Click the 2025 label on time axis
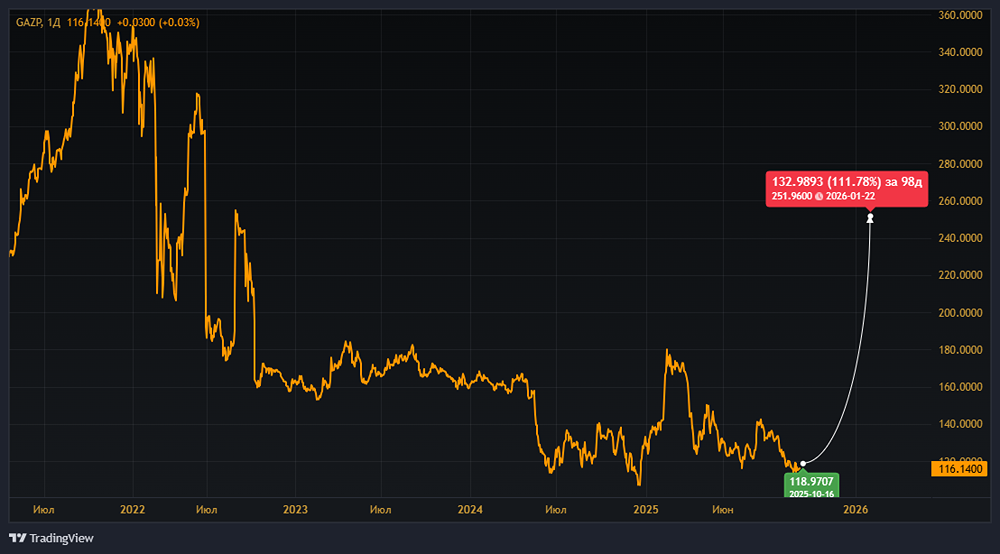 pyautogui.click(x=645, y=510)
